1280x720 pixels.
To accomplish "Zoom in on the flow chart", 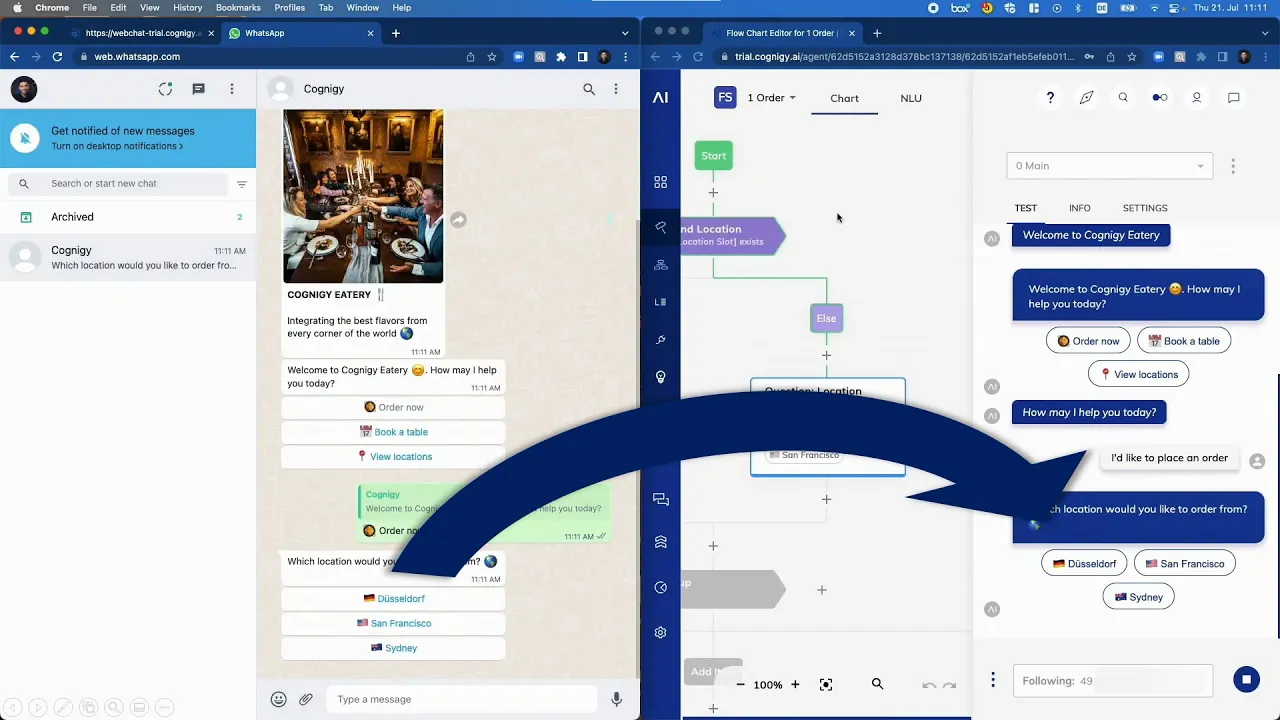I will 795,685.
